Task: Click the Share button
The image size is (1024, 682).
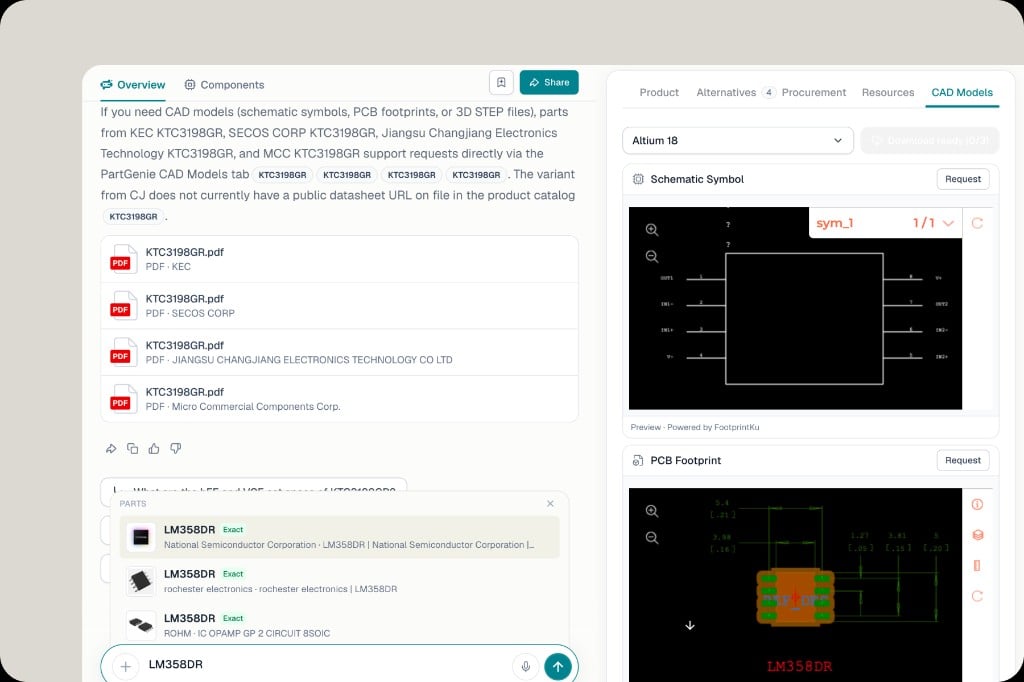Action: pos(549,82)
